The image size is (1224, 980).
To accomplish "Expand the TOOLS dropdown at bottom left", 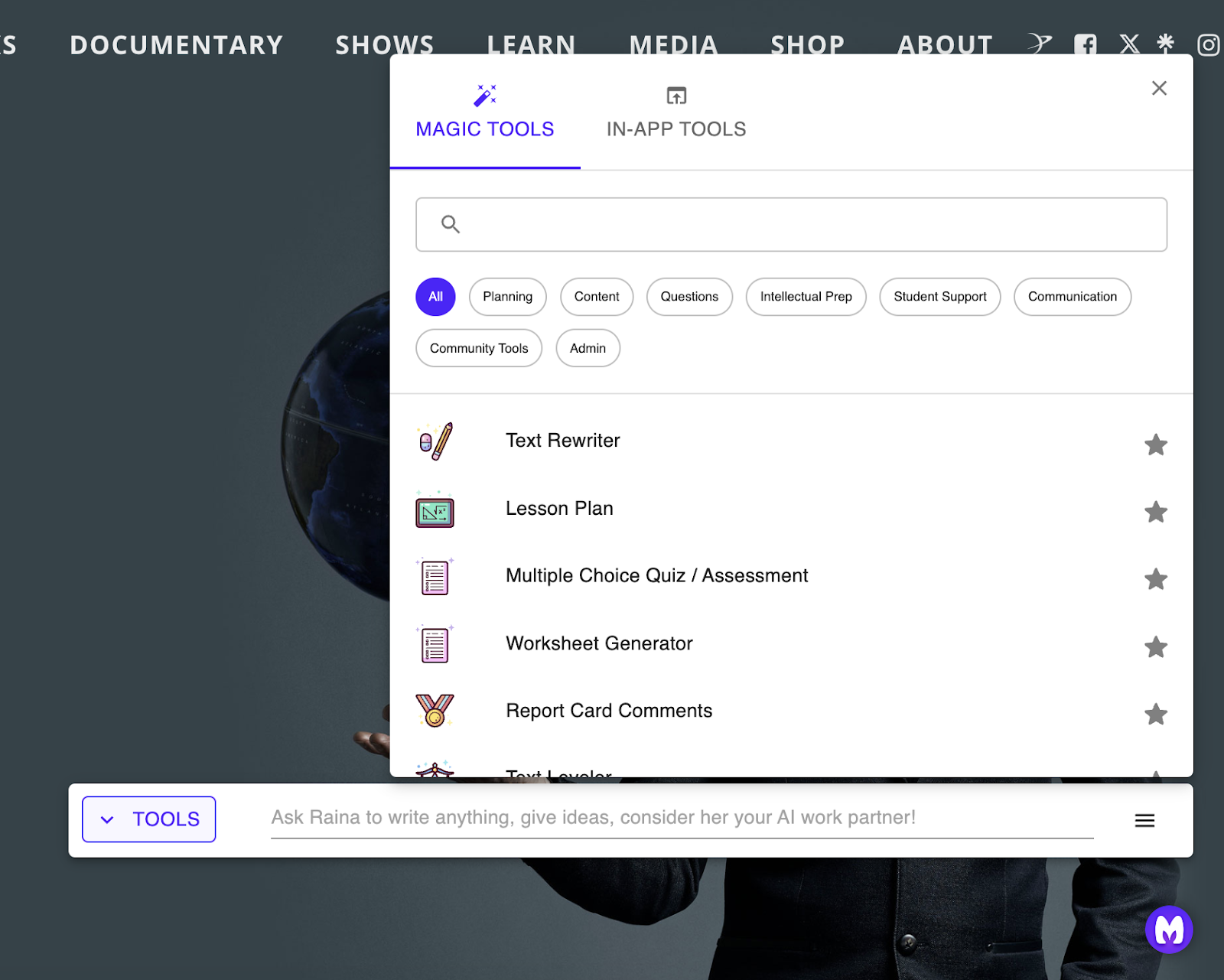I will point(148,819).
